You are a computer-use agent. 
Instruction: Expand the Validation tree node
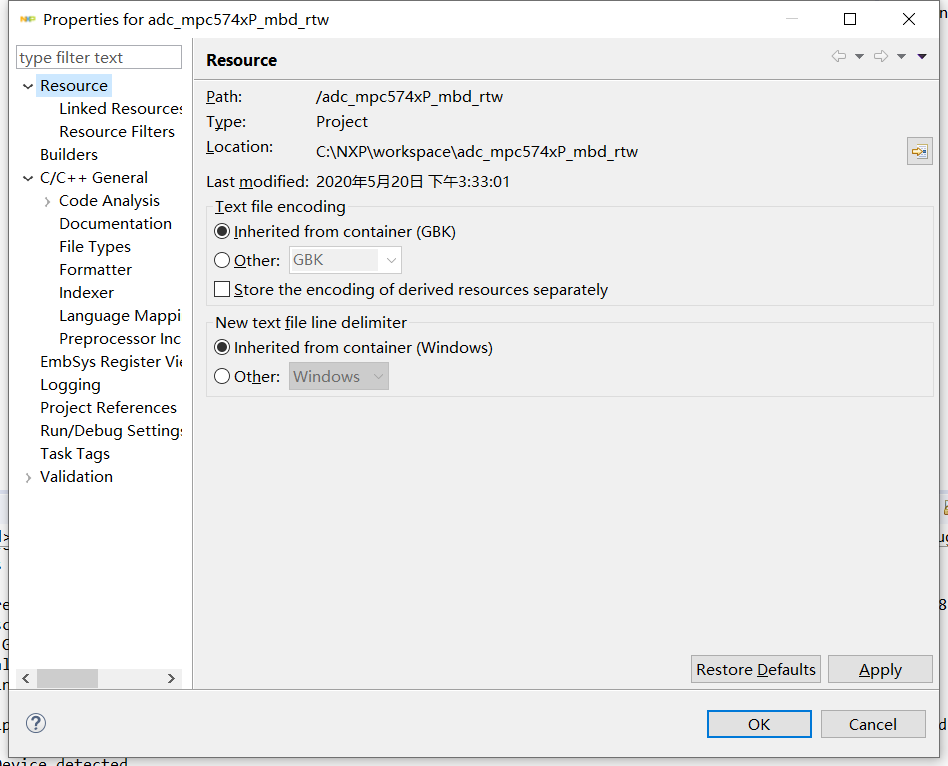point(28,478)
